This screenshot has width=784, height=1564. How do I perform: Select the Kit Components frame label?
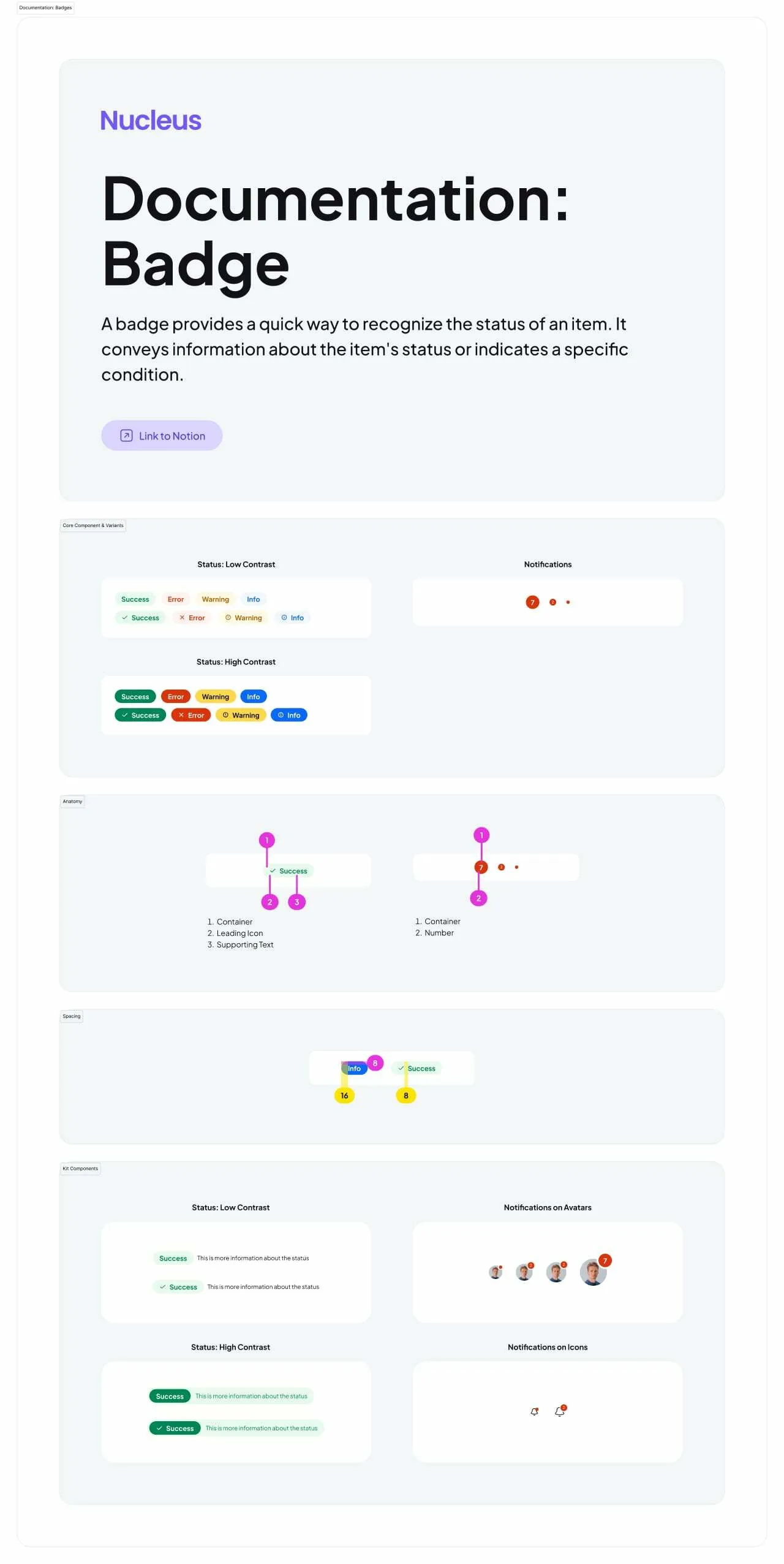tap(80, 1168)
